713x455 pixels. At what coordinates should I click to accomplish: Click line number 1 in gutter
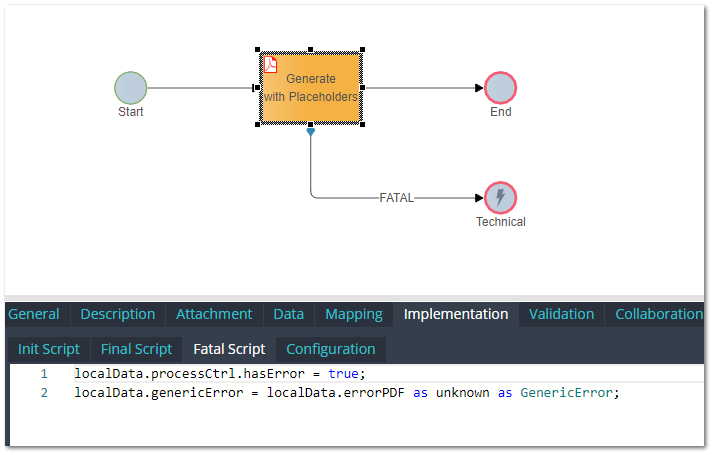click(44, 374)
